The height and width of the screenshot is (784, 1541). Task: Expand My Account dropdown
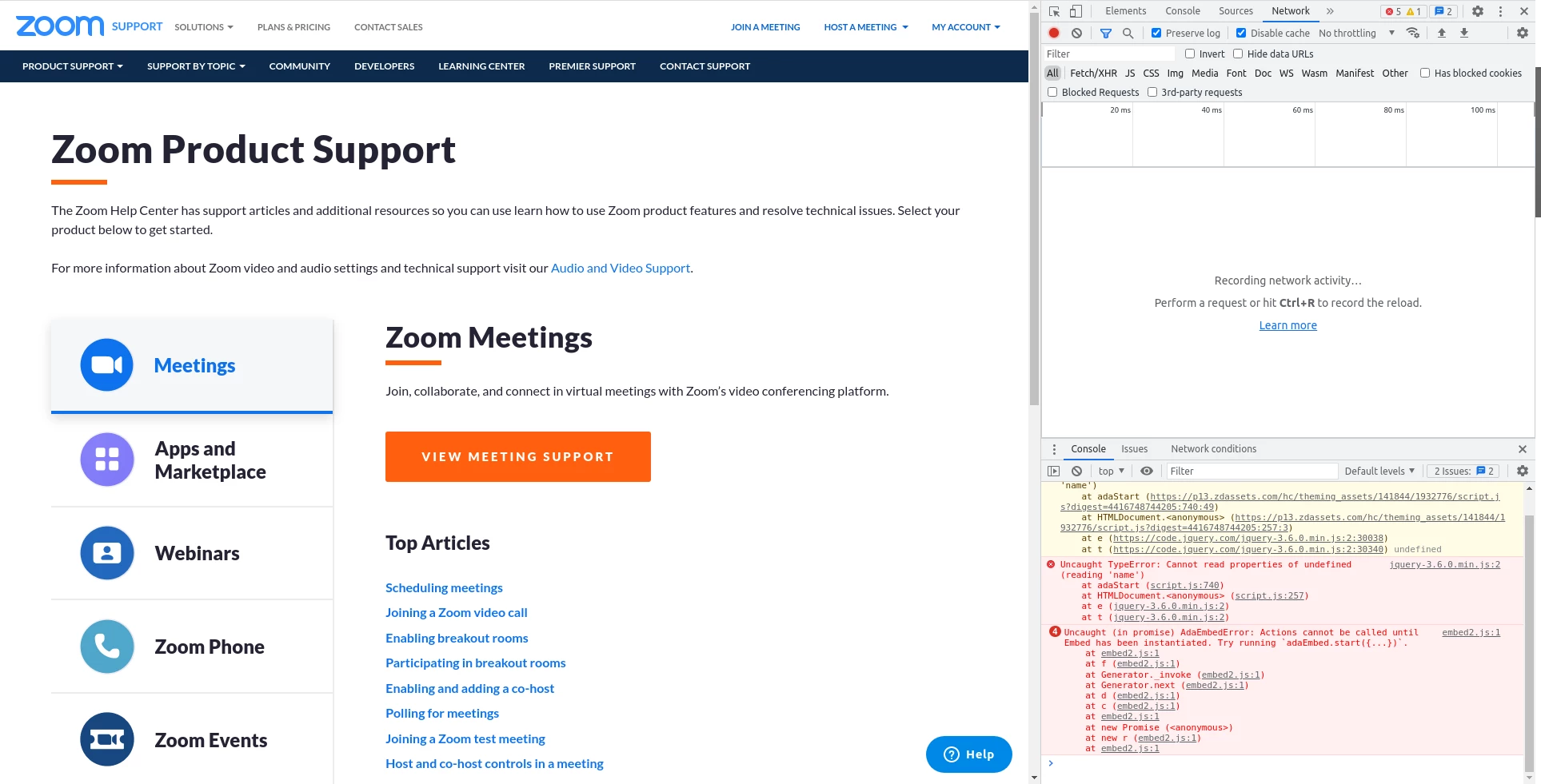point(966,27)
